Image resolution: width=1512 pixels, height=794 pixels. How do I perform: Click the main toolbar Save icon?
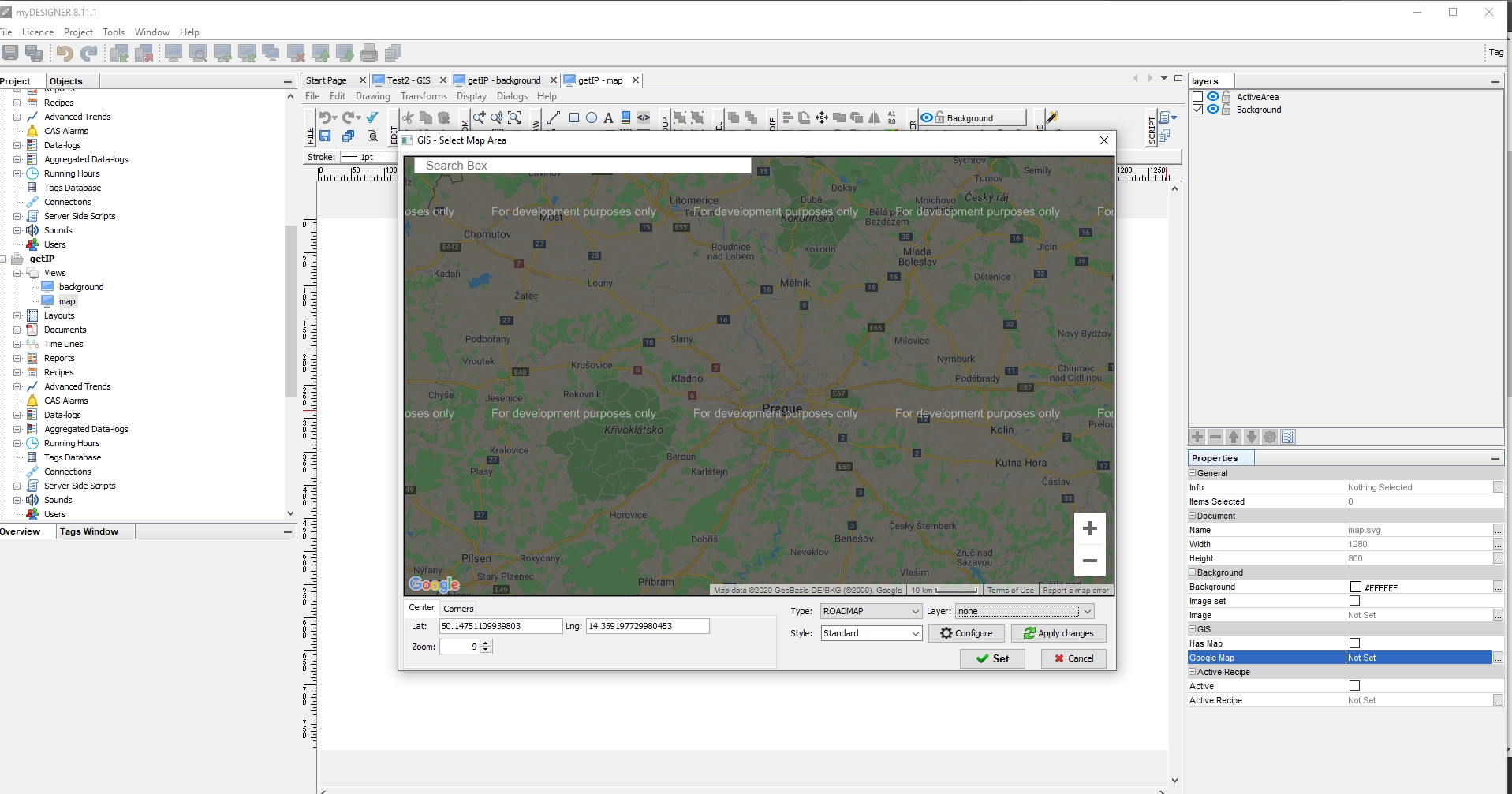tap(10, 53)
